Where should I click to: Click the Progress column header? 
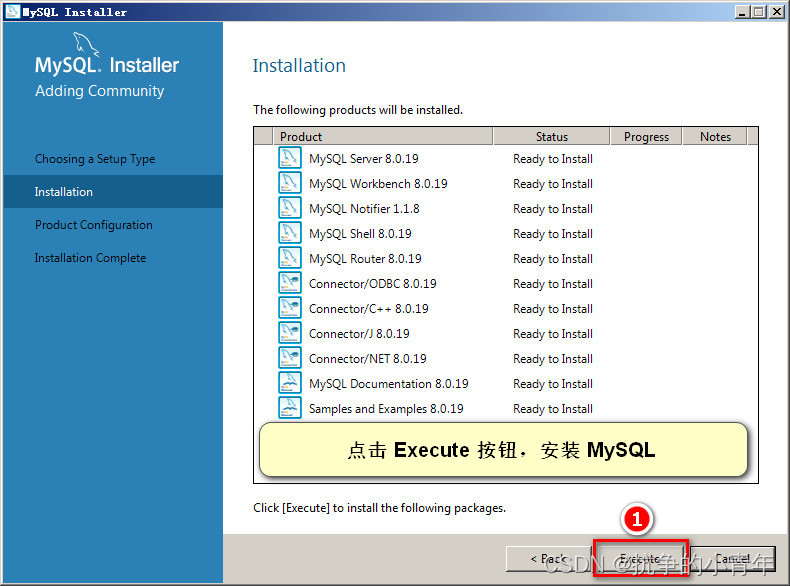(x=646, y=137)
